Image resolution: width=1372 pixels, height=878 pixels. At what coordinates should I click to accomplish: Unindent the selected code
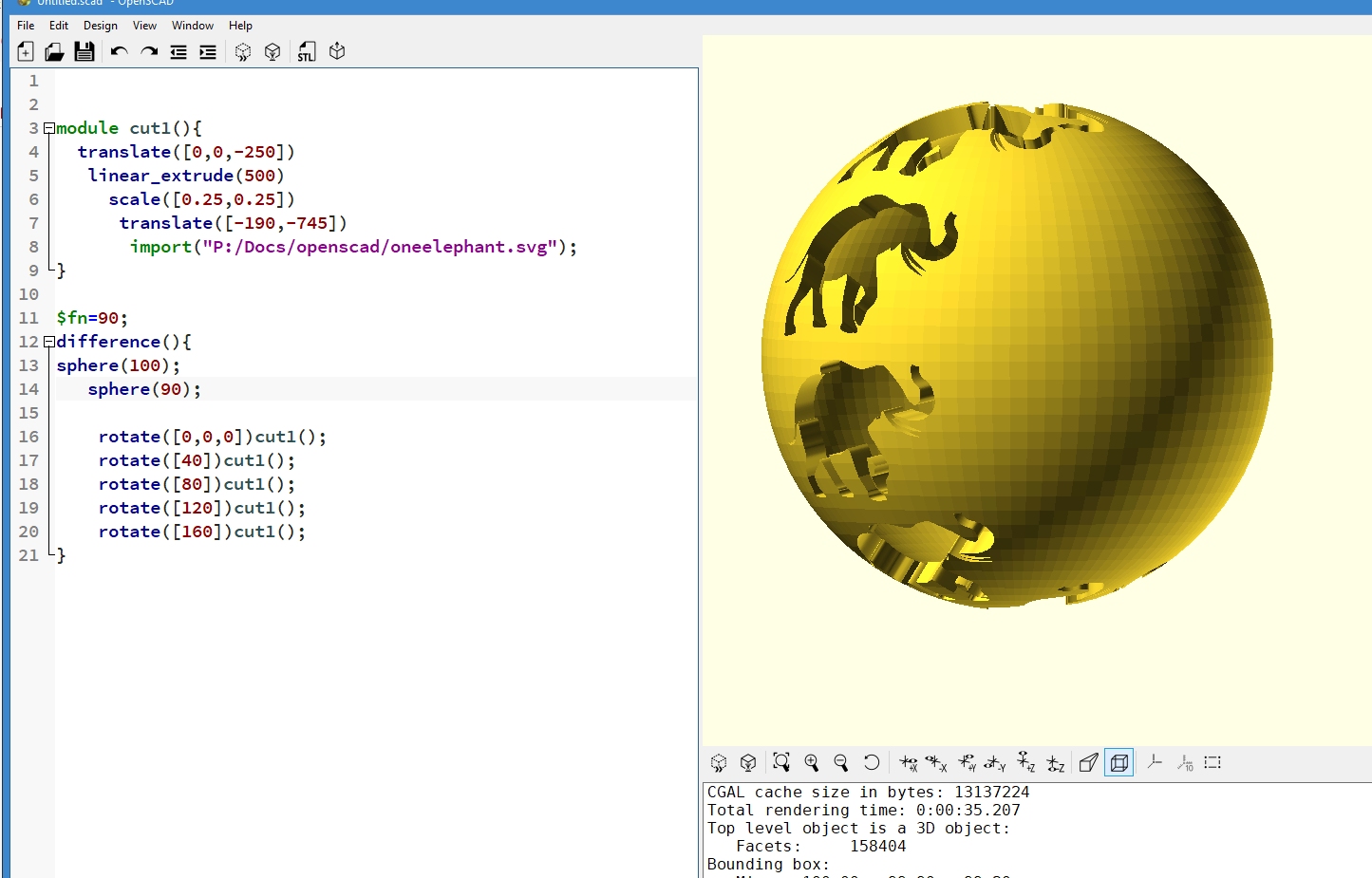[179, 52]
